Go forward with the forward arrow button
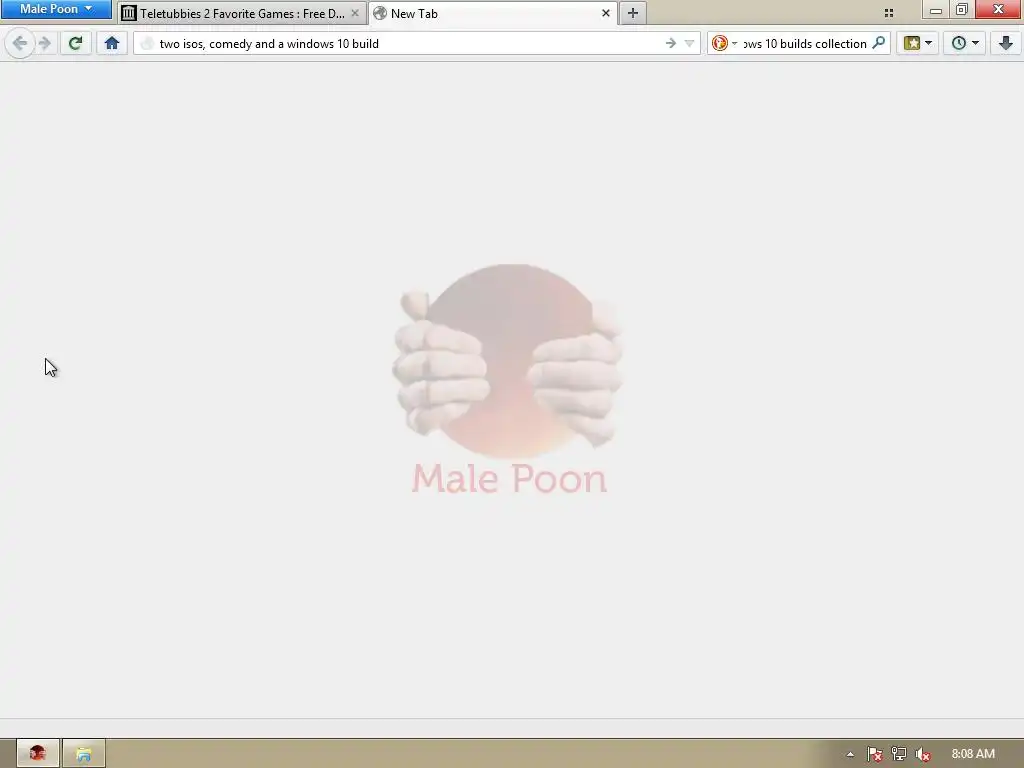 pyautogui.click(x=45, y=44)
